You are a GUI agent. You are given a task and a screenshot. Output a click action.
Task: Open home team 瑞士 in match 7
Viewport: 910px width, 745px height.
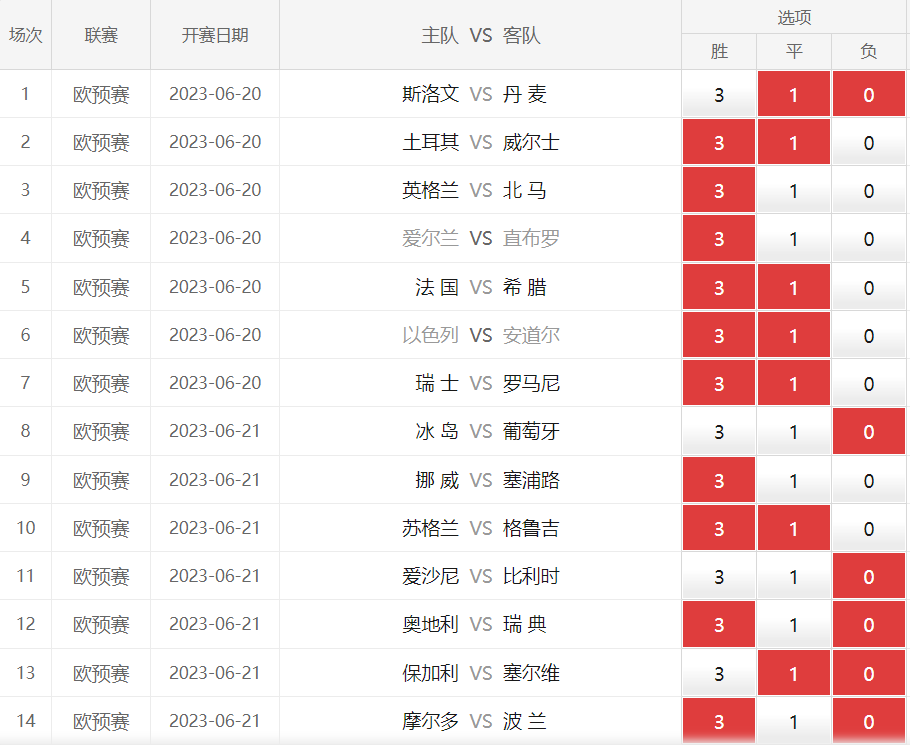click(437, 383)
